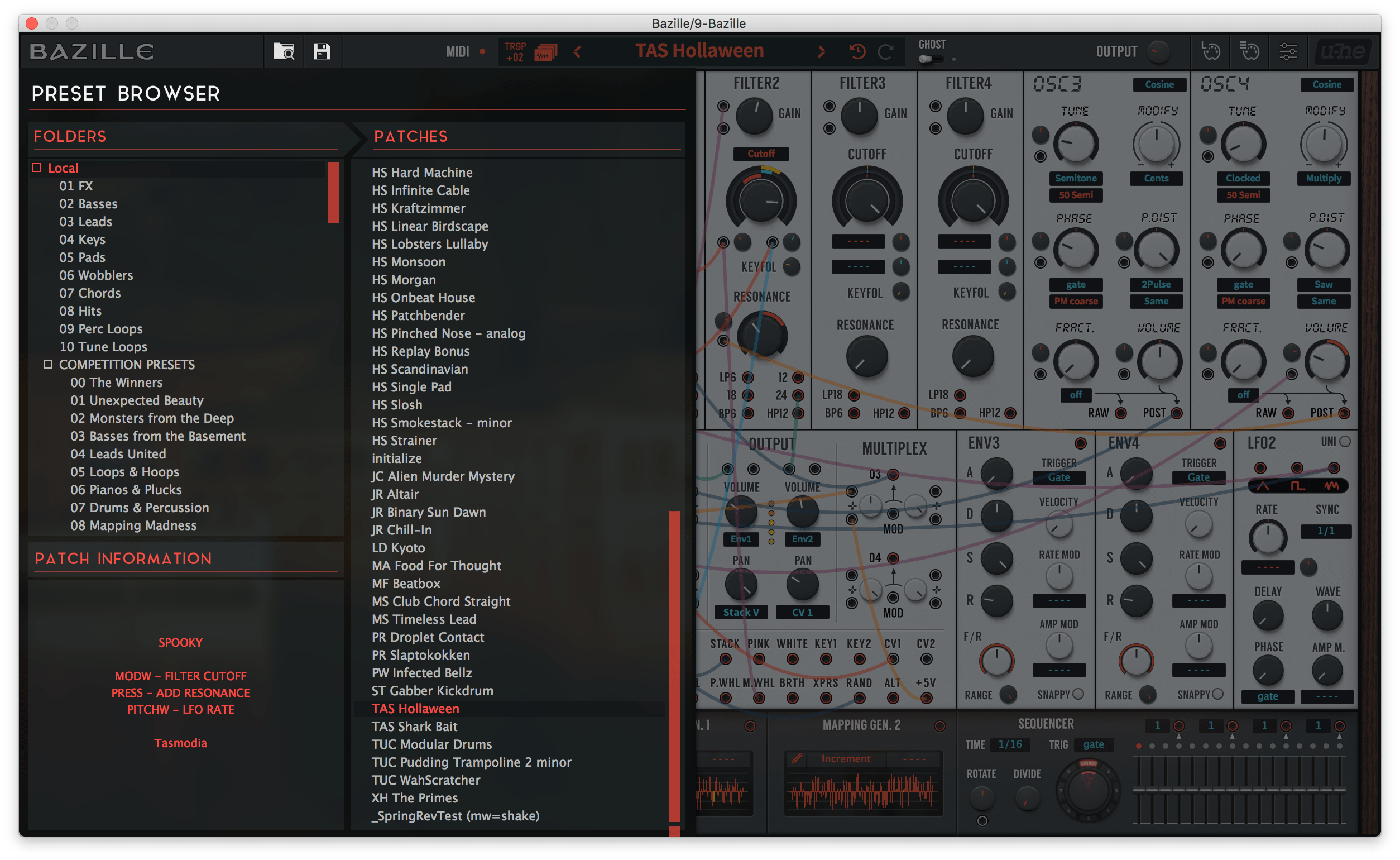Click the TAS Hollaween preset name display
Viewport: 1400px width, 860px height.
point(699,51)
